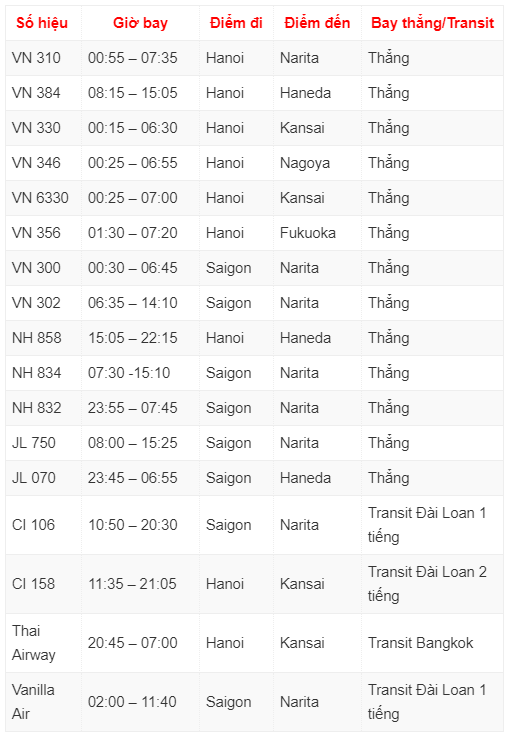Click the VN 6330 flight number
510x736 pixels.
pos(40,198)
